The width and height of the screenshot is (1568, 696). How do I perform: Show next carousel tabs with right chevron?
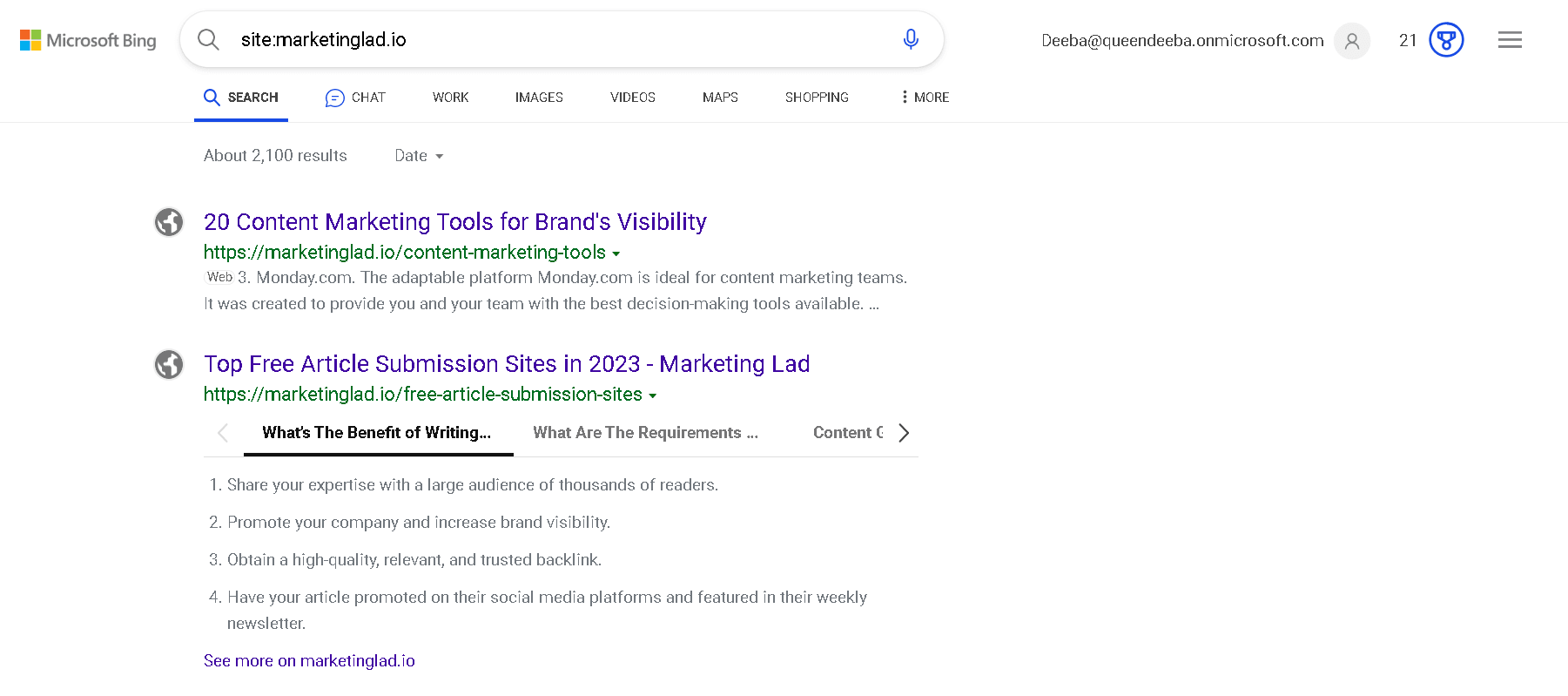(904, 433)
